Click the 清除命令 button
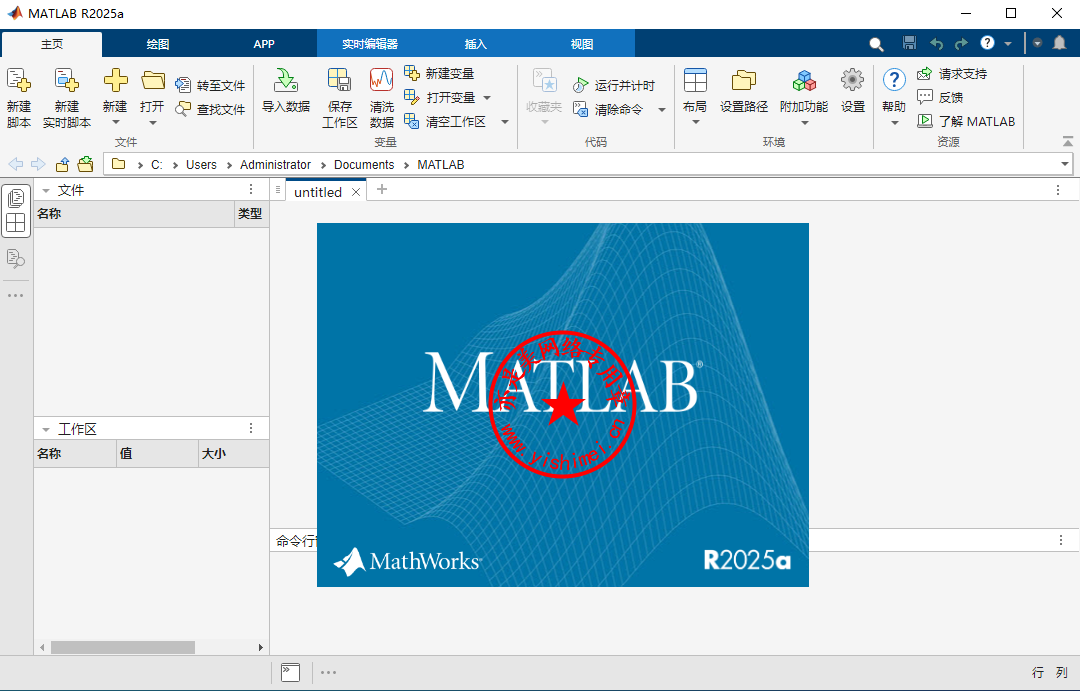Screen dimensions: 1080x691 click(608, 109)
